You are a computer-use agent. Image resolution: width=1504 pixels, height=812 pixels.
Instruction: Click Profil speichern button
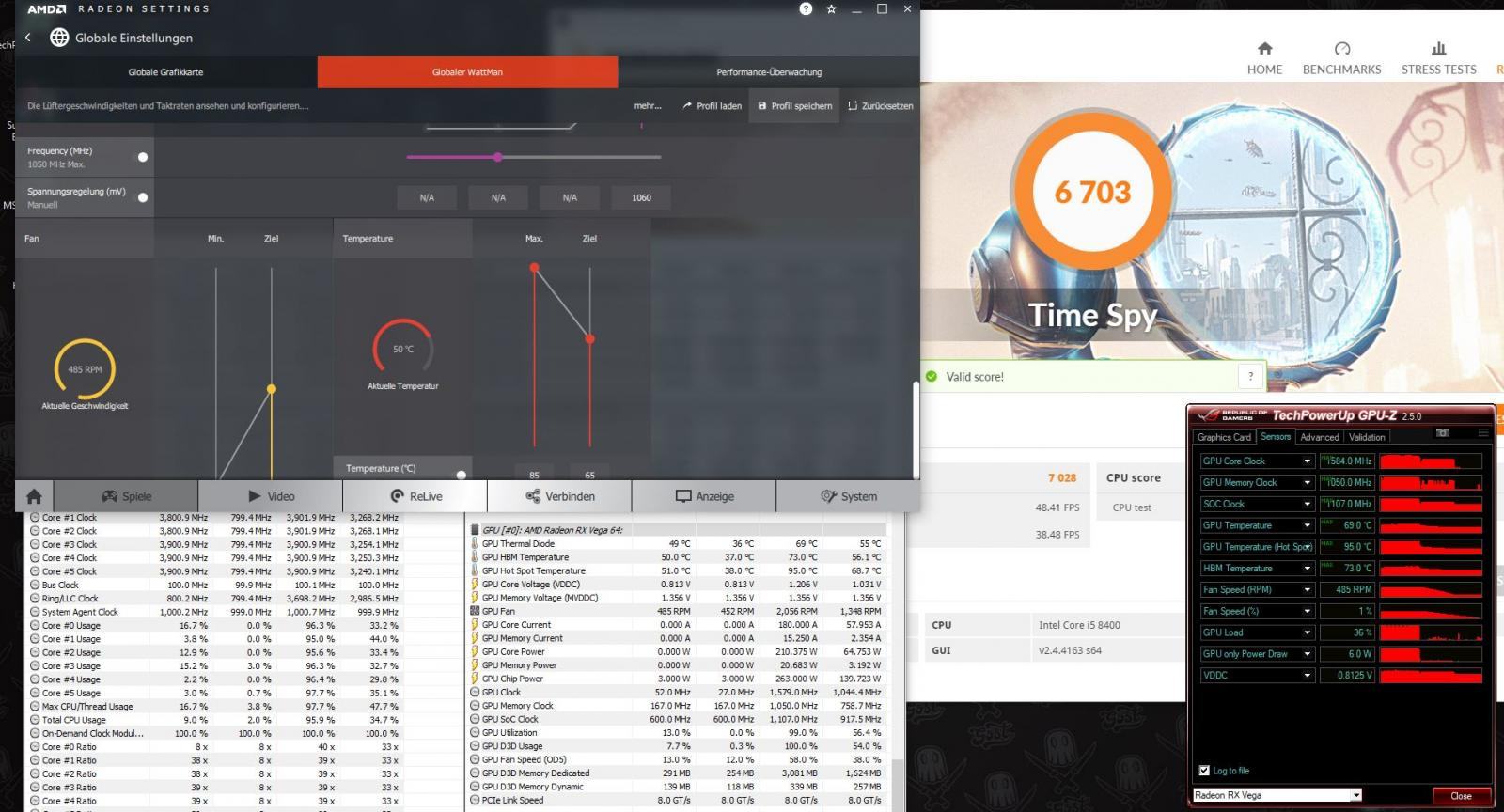point(795,106)
